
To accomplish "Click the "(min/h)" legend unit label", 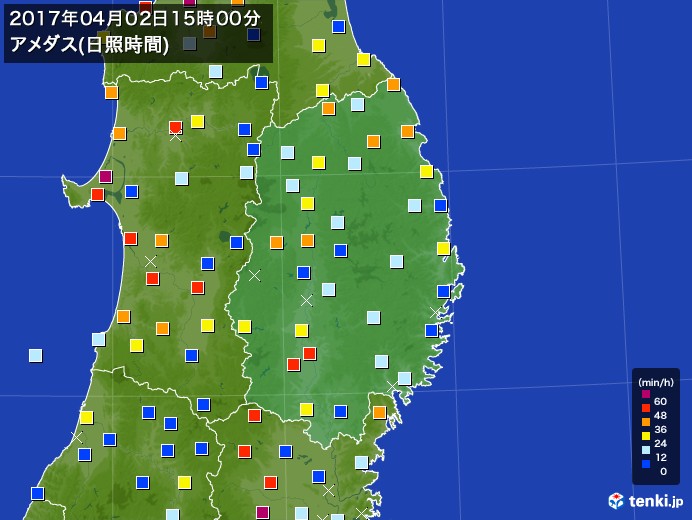I will pos(656,382).
